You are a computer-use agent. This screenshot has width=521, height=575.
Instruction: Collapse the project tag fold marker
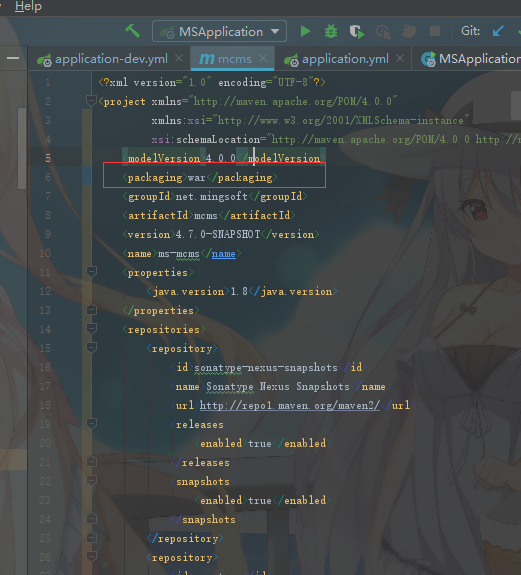pyautogui.click(x=91, y=100)
